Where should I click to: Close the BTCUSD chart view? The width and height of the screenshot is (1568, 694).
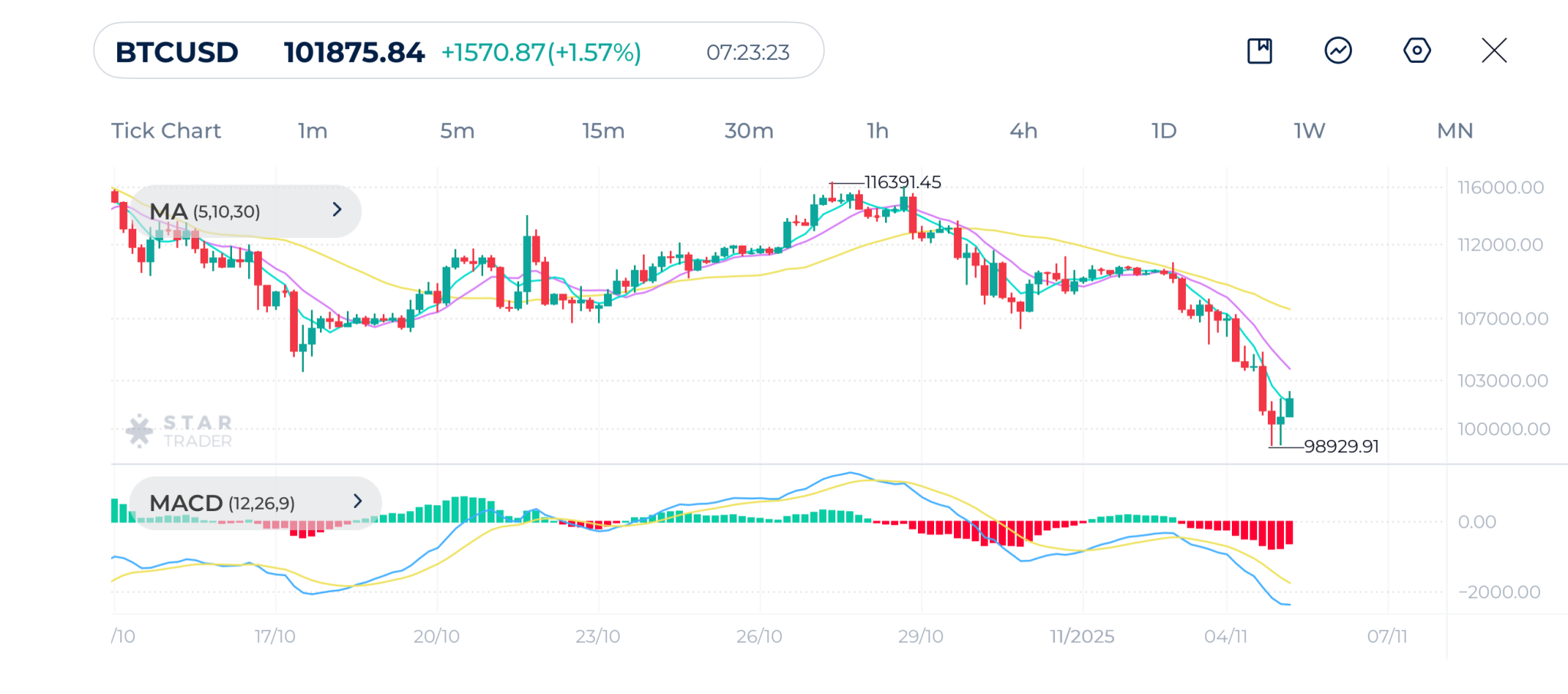[1494, 51]
